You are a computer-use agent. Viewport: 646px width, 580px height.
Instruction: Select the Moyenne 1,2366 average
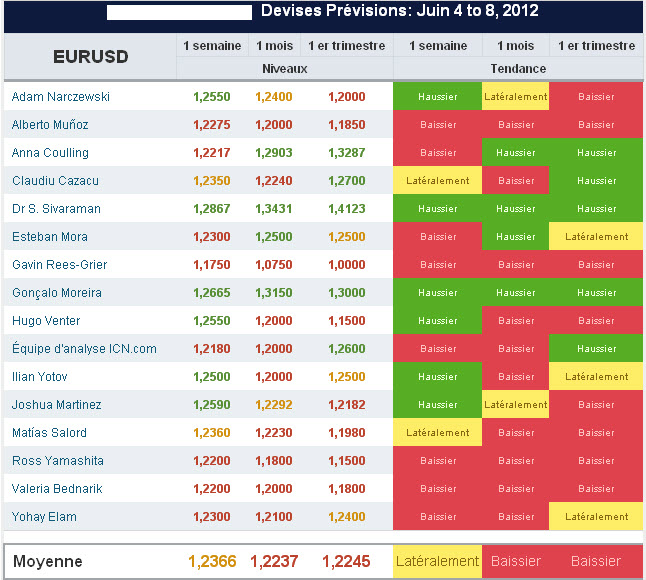[212, 561]
